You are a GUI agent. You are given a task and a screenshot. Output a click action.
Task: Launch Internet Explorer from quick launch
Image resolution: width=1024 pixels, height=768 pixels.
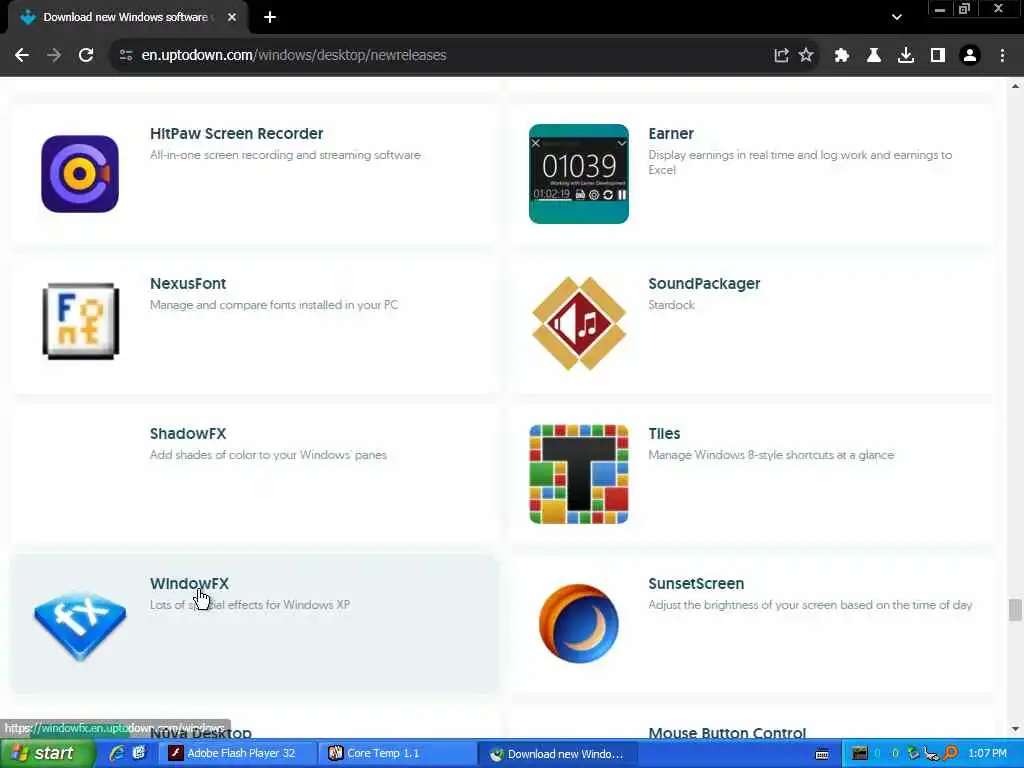tap(118, 753)
